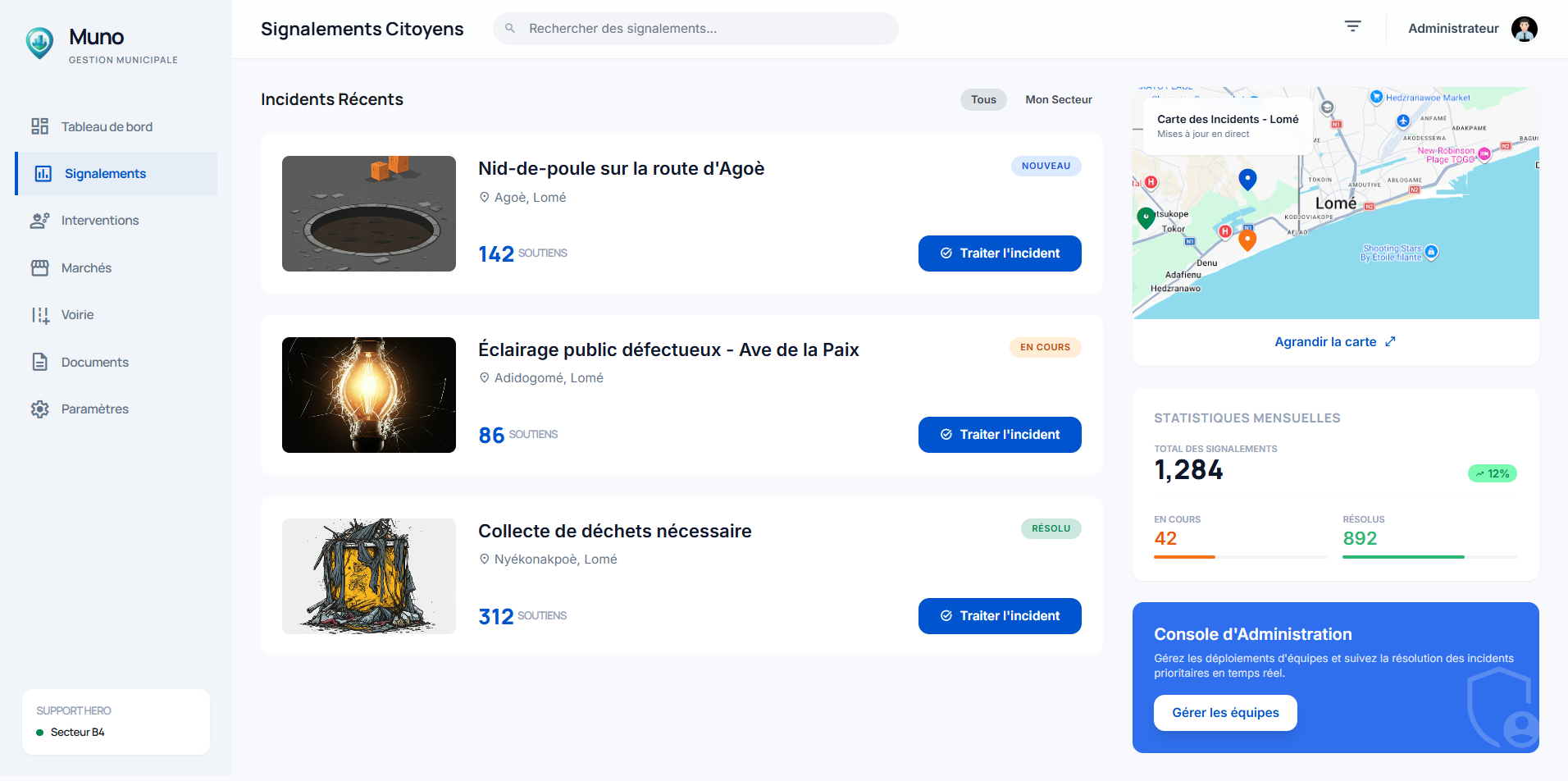The image size is (1568, 781).
Task: Click the Interventions people icon
Action: tap(40, 221)
